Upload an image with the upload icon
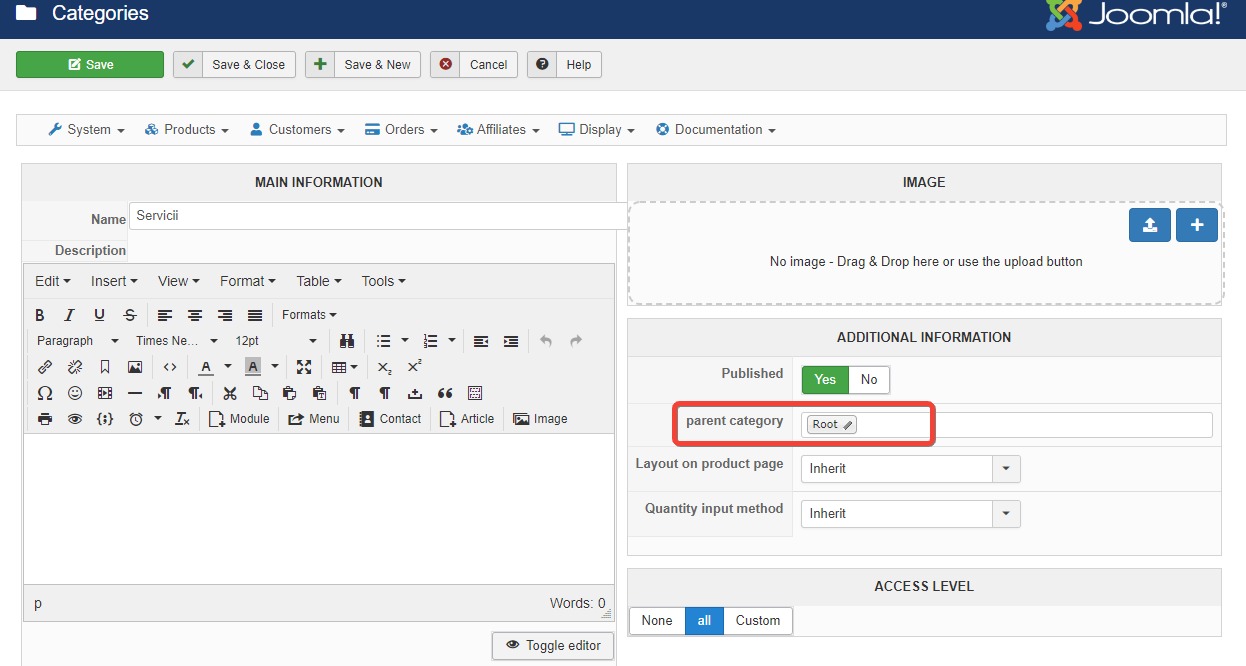 point(1149,226)
